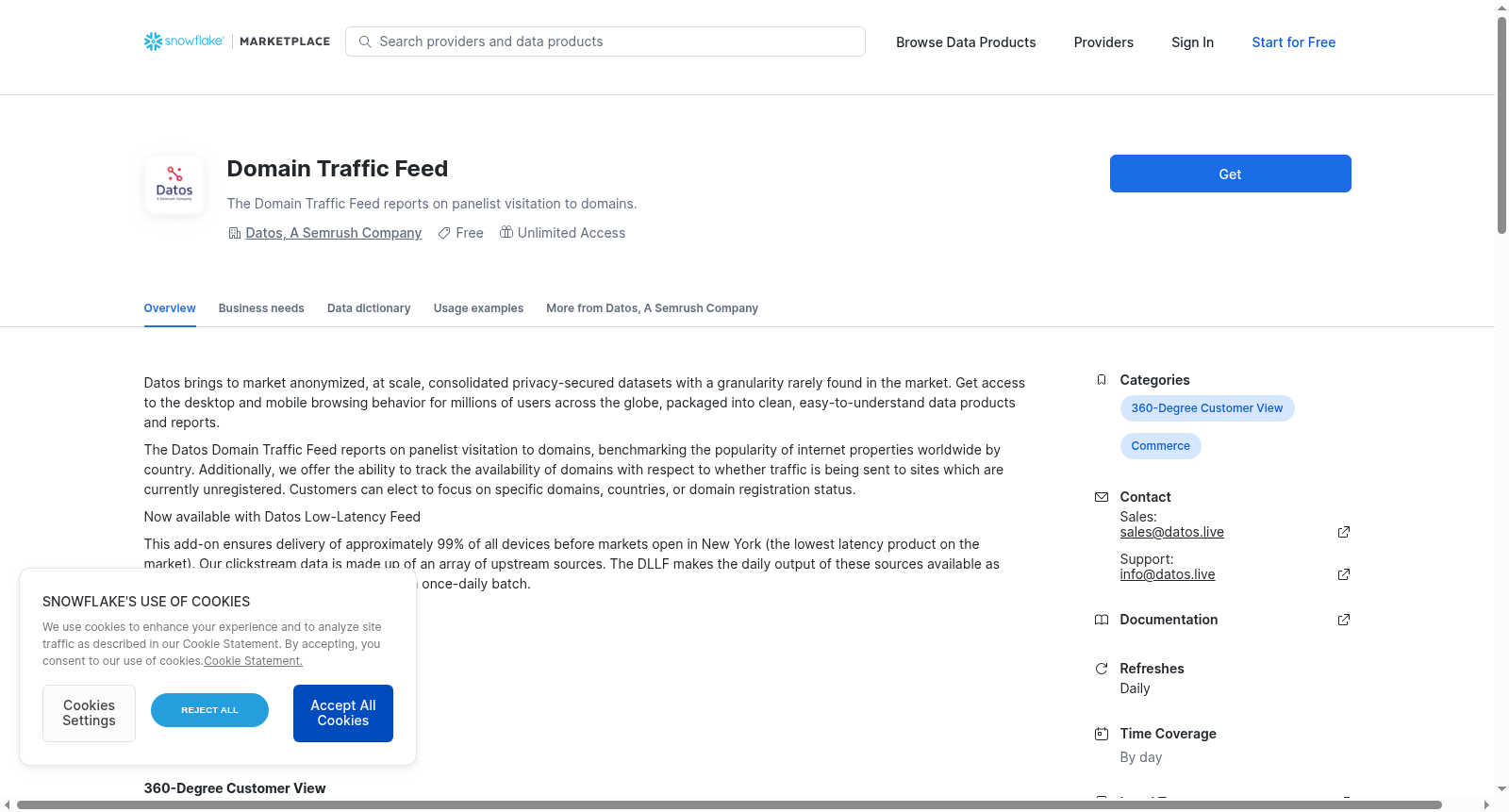Click the Documentation book icon

point(1101,620)
